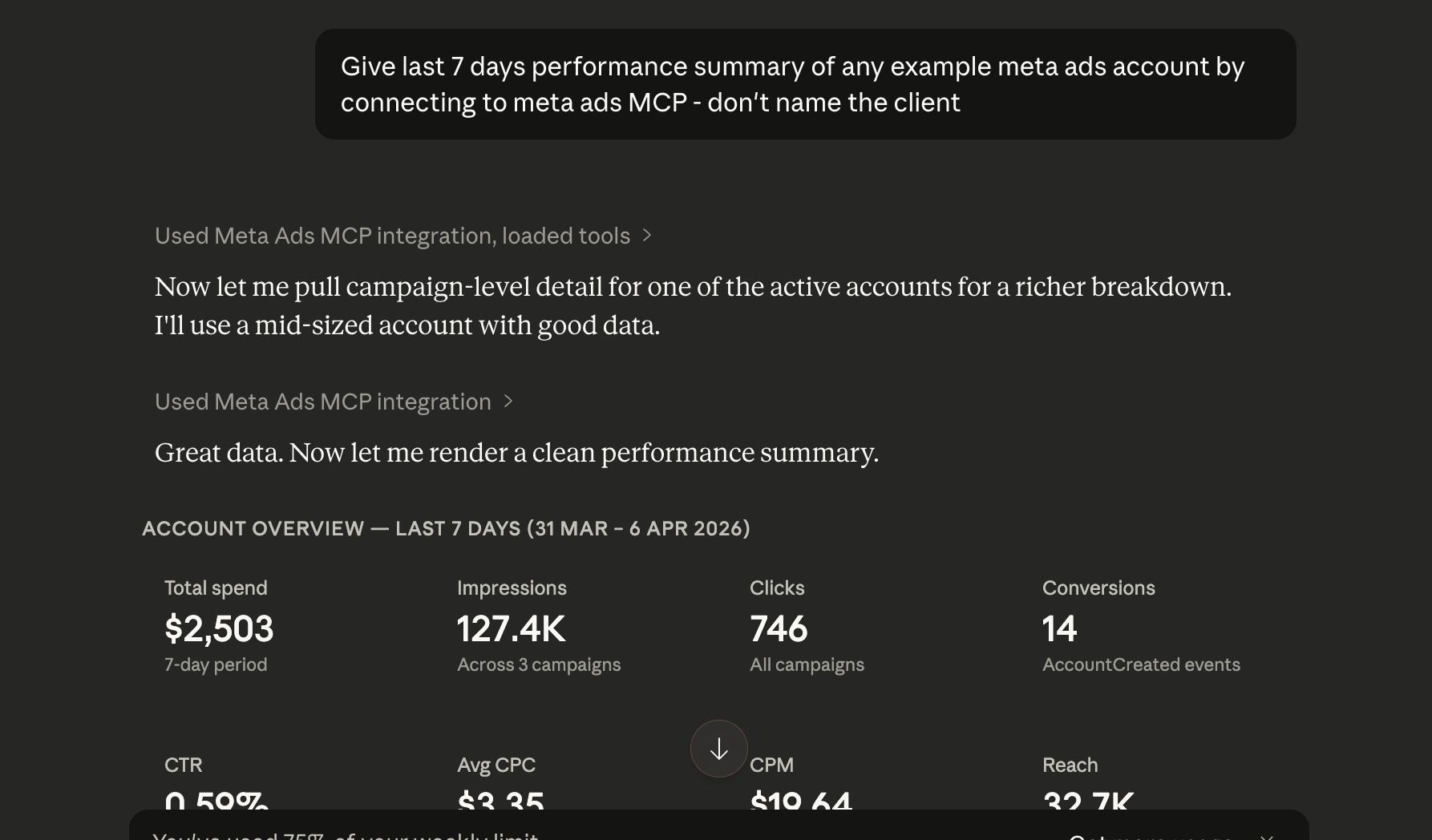1432x840 pixels.
Task: Click the 'ACCOUNT OVERVIEW — LAST 7 DAYS' heading
Action: 447,528
